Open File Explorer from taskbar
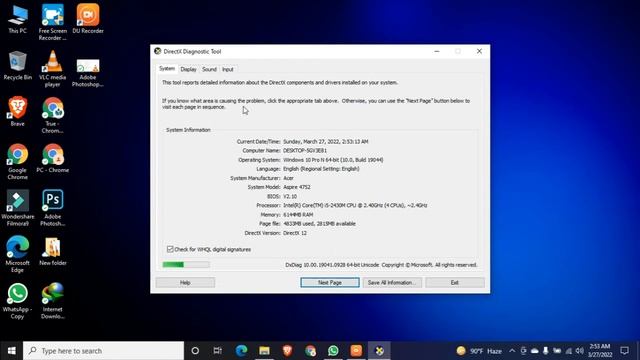Viewport: 640px width, 360px height. pos(264,351)
